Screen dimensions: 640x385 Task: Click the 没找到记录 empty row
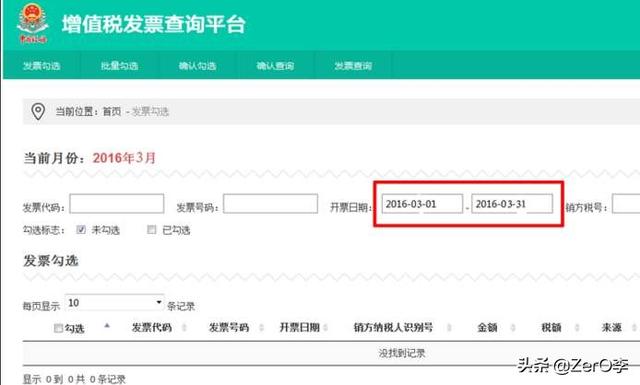click(331, 353)
